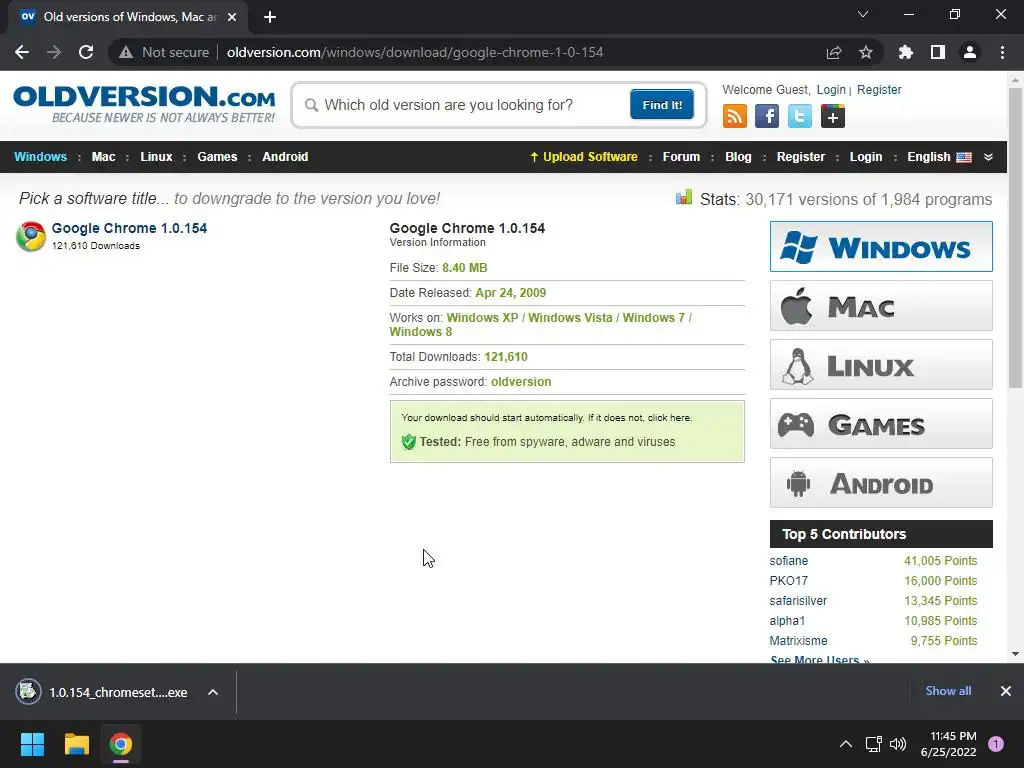Click the Find It! button
Image resolution: width=1024 pixels, height=768 pixels.
coord(662,104)
